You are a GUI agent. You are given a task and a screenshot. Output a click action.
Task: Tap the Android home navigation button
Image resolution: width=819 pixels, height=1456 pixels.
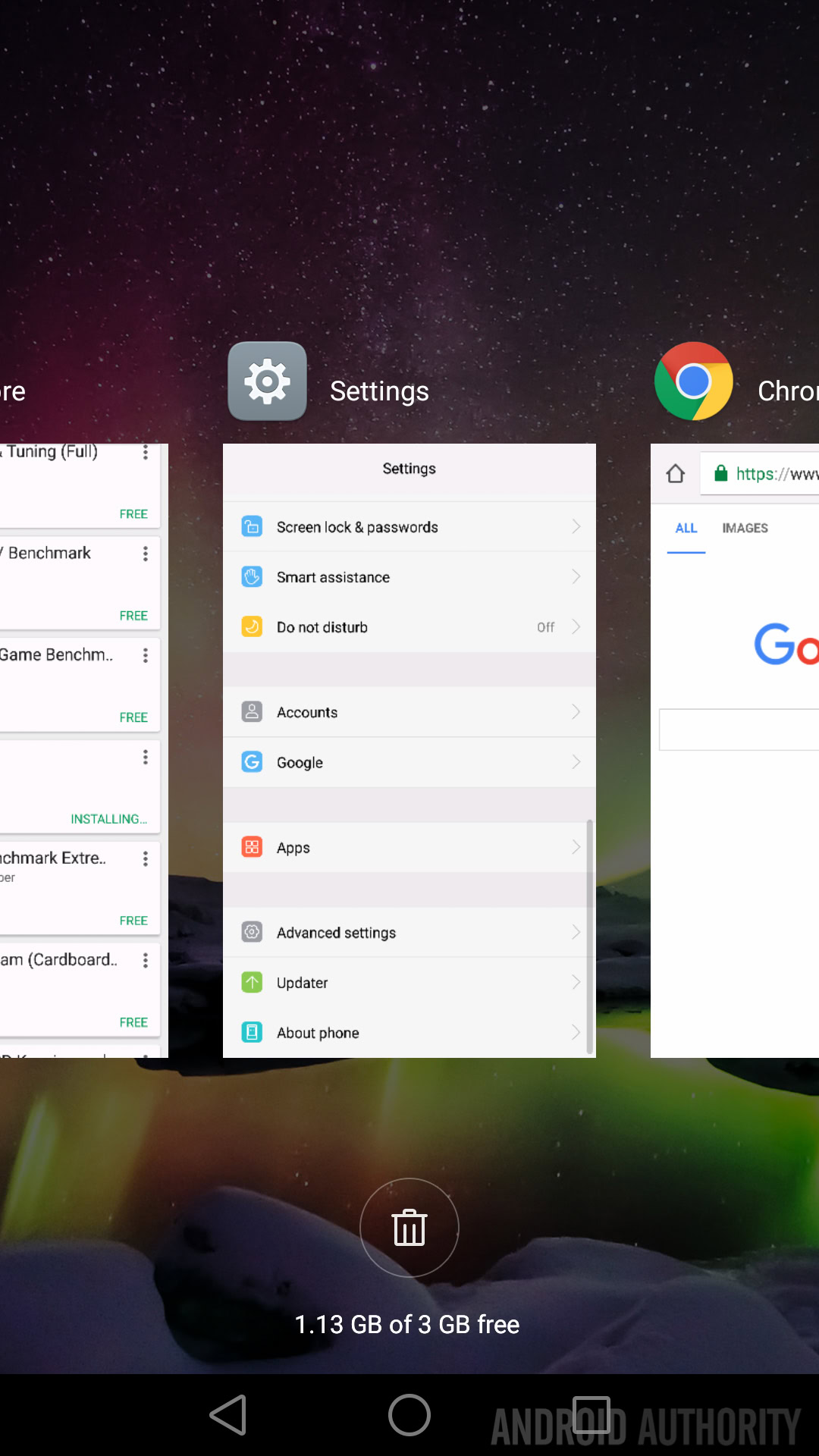click(x=409, y=1415)
